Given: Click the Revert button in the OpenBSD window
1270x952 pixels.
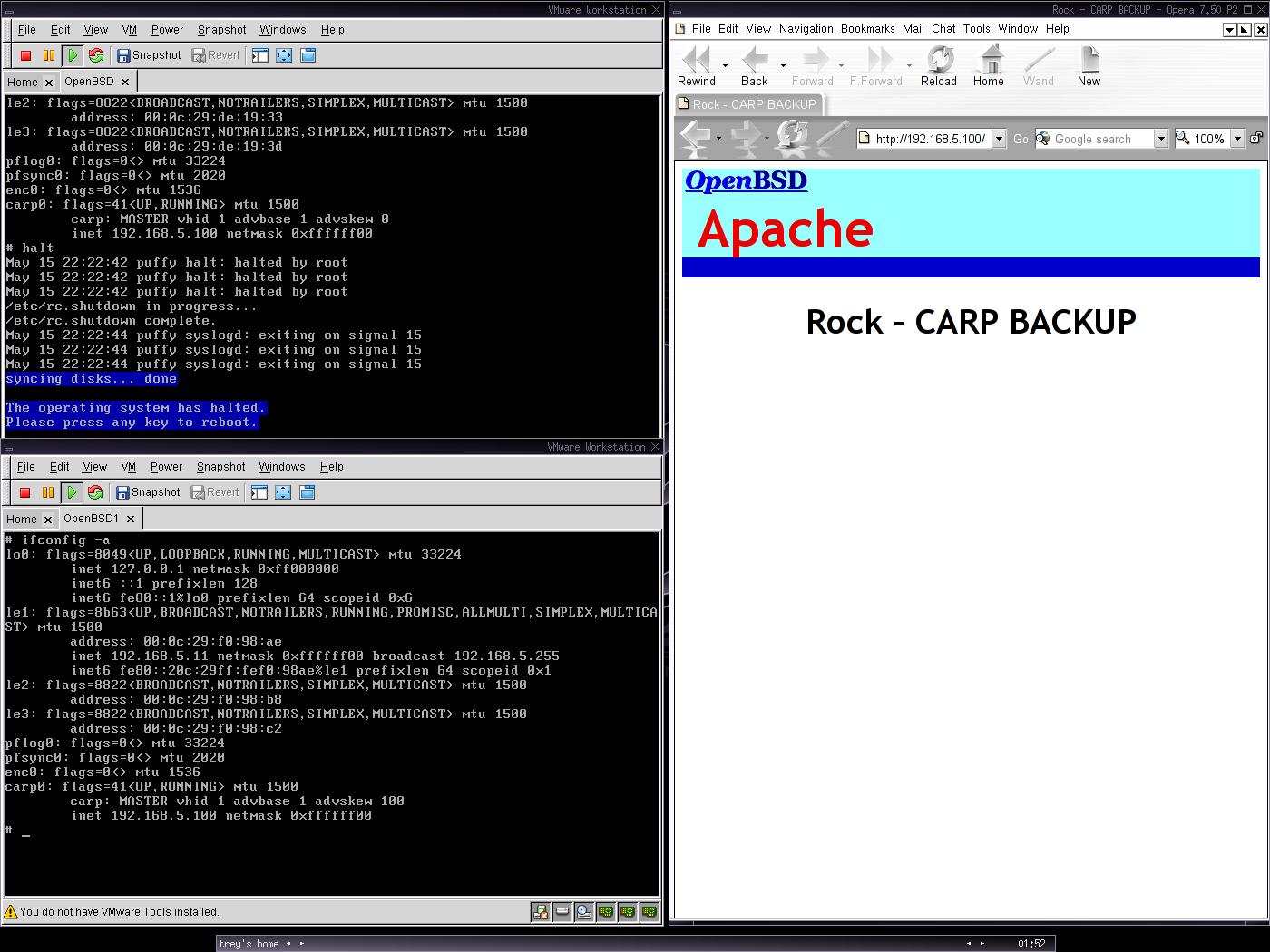Looking at the screenshot, I should pyautogui.click(x=216, y=55).
